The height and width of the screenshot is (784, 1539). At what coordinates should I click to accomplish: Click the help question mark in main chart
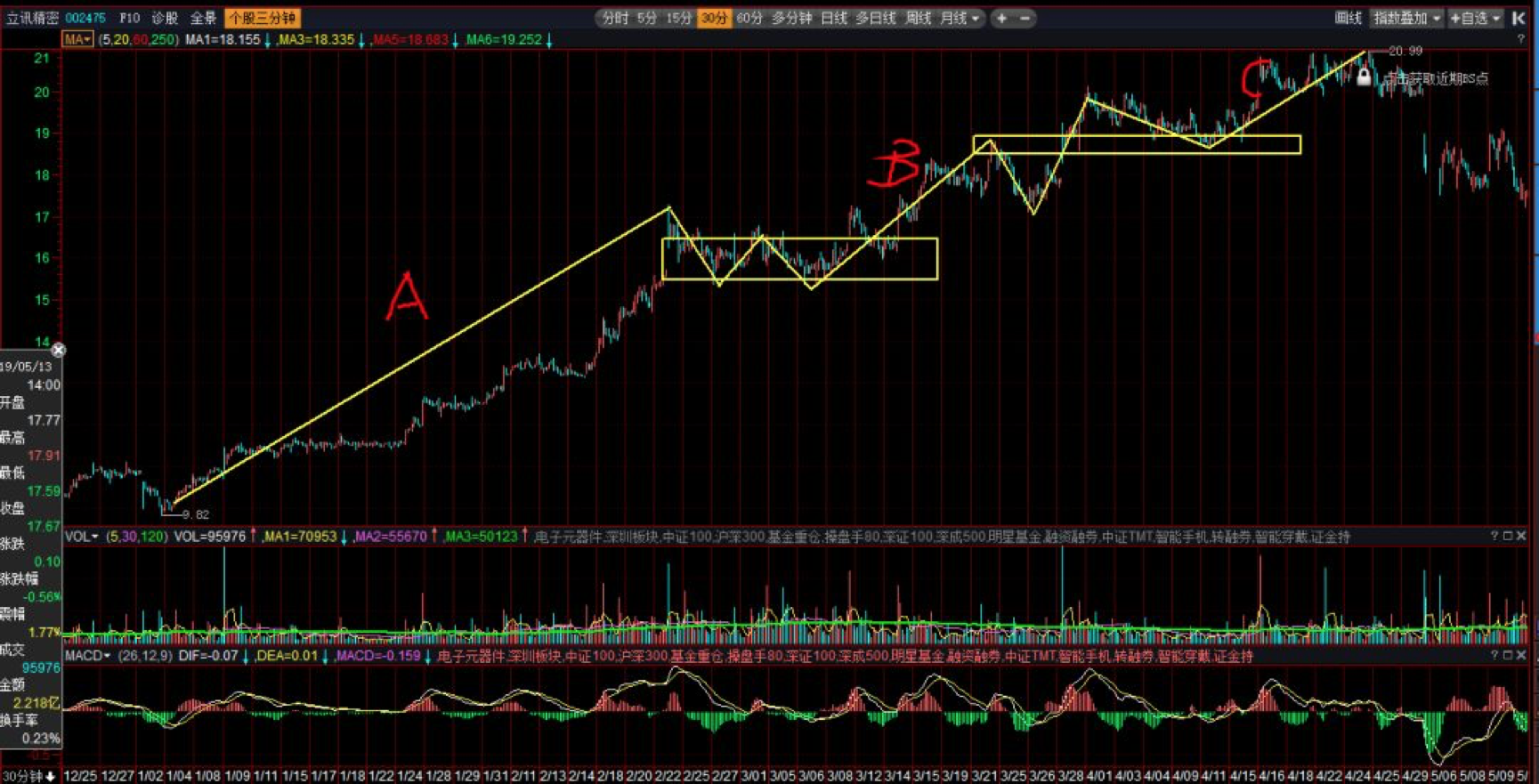pos(1520,39)
